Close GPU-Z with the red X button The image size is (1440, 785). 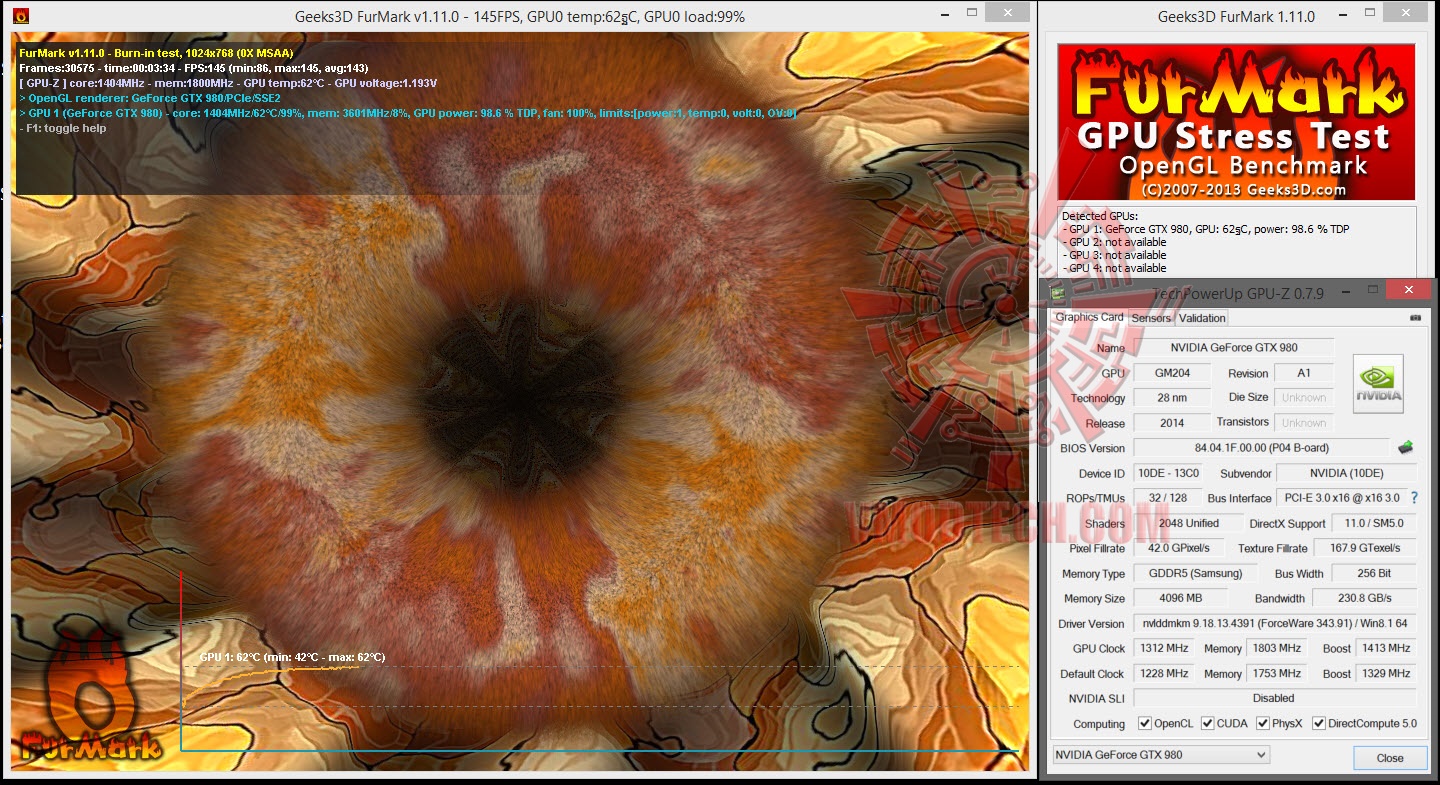(x=1408, y=290)
